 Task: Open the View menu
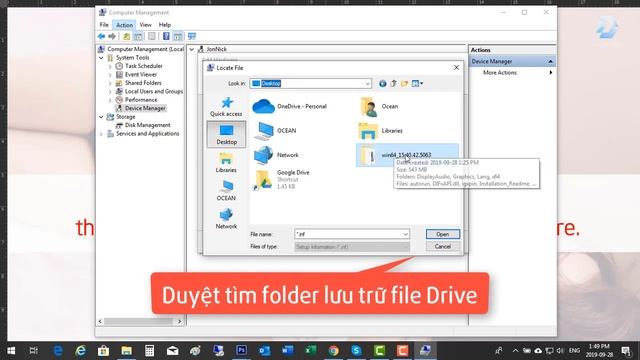click(x=145, y=25)
